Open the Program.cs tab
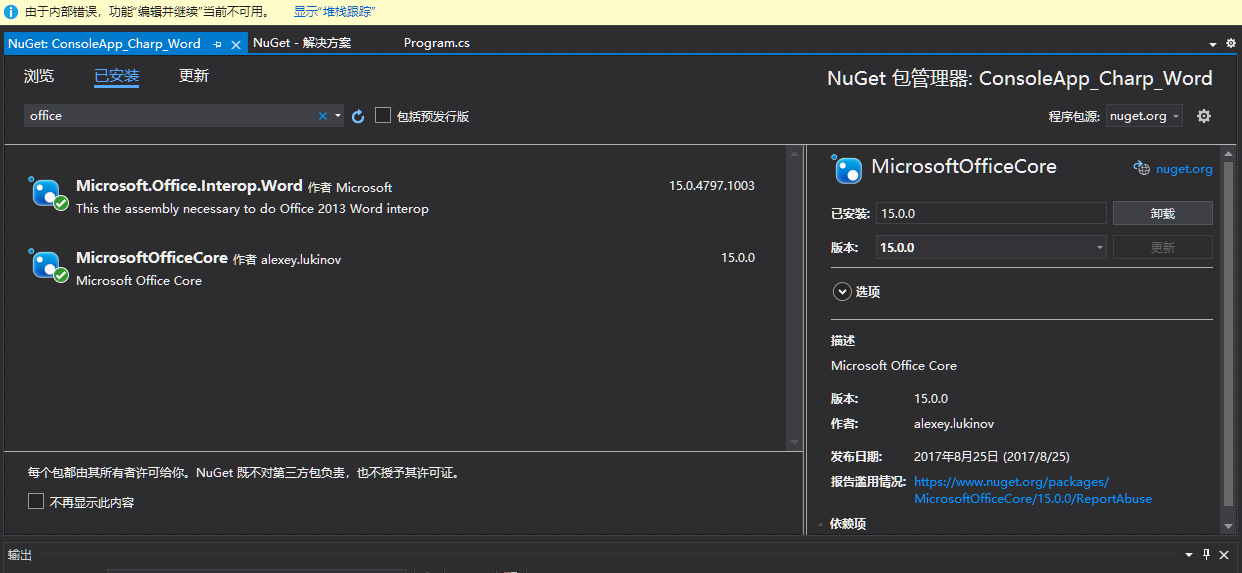 click(x=437, y=43)
